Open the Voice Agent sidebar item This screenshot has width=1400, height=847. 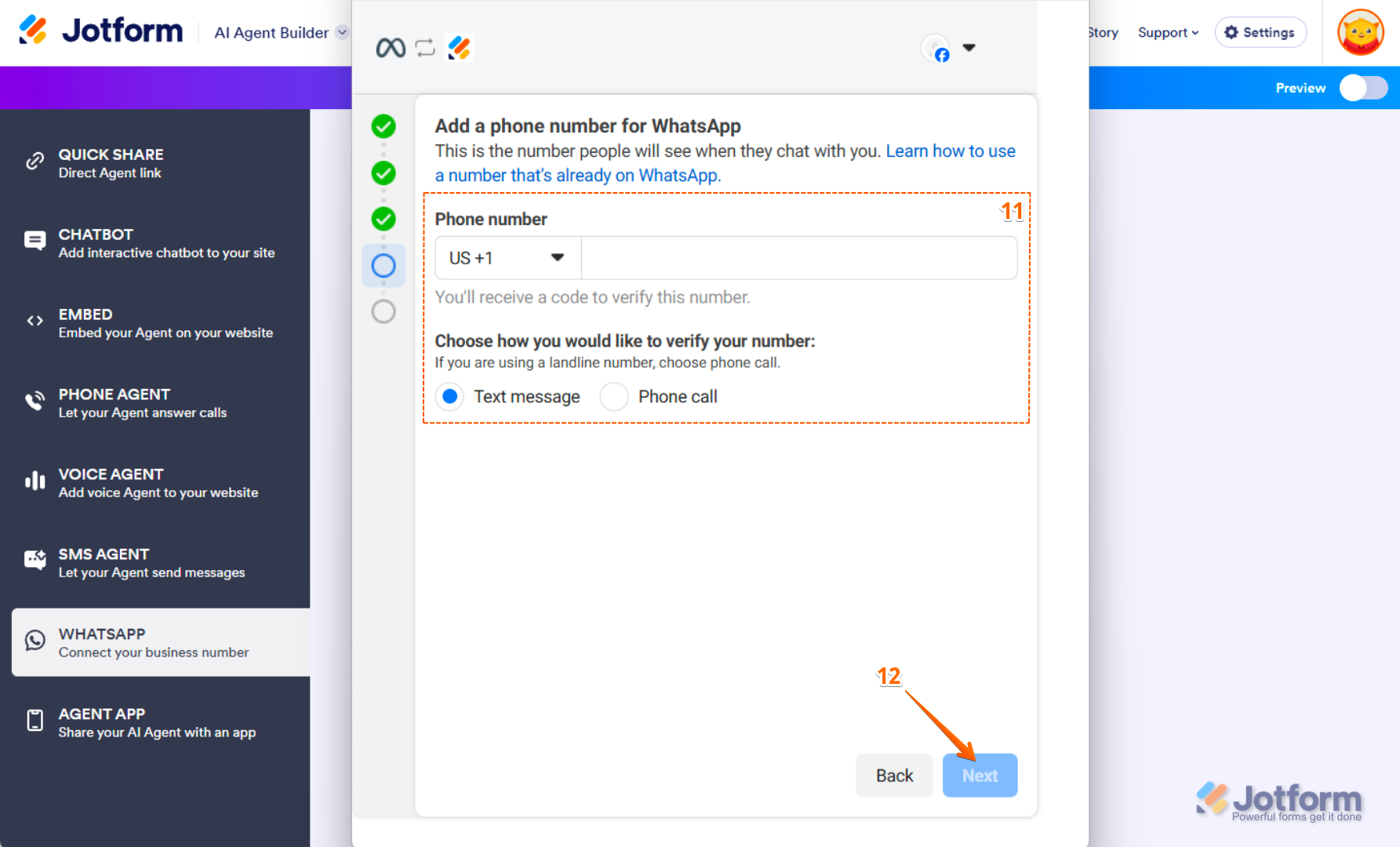click(161, 483)
